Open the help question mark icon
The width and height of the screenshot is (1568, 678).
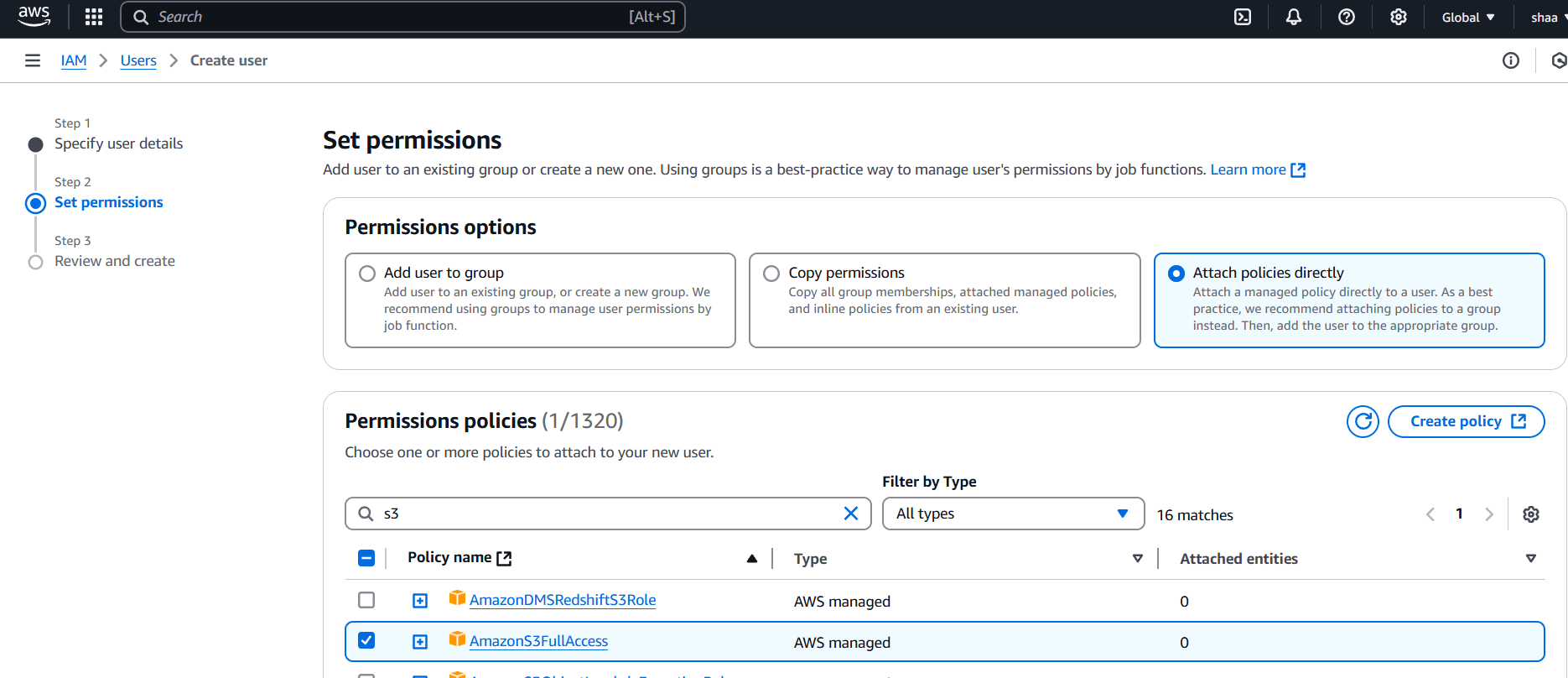(1347, 17)
